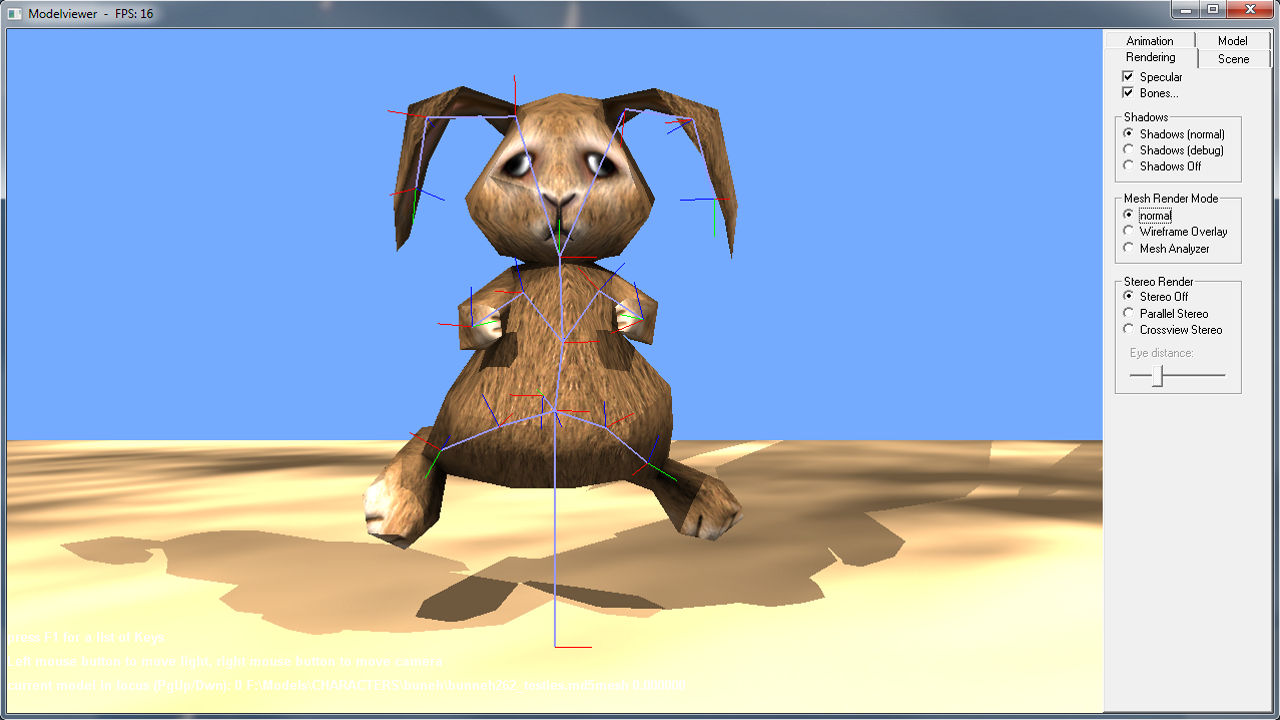Minimize the Modelviewer window

[1186, 9]
